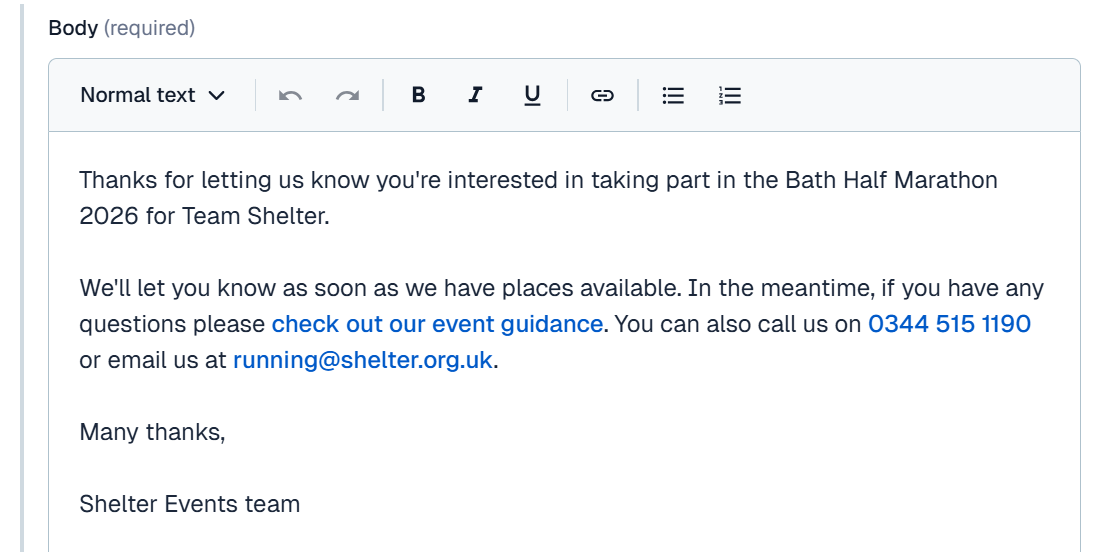This screenshot has height=552, width=1096.
Task: Click the running@shelter.org.uk email link
Action: [x=363, y=360]
